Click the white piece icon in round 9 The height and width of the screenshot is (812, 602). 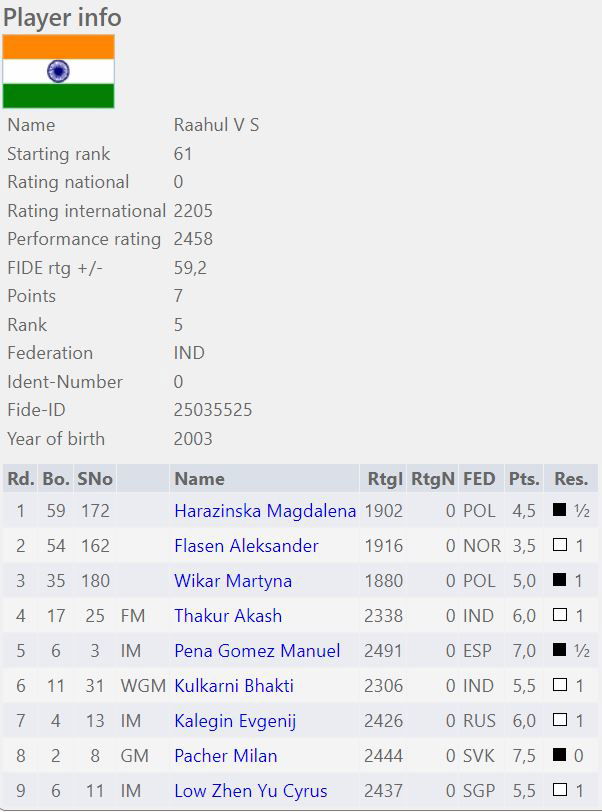[x=560, y=791]
